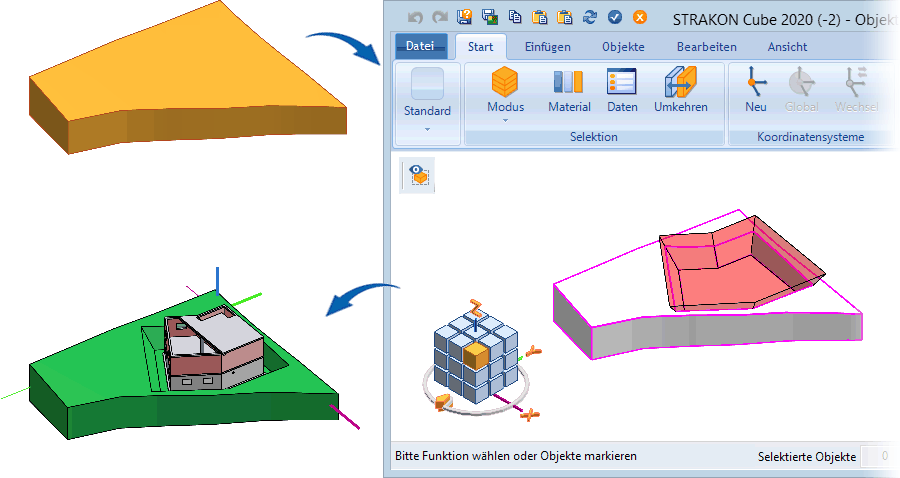
Task: Expand the Modus dropdown arrow
Action: (x=505, y=121)
